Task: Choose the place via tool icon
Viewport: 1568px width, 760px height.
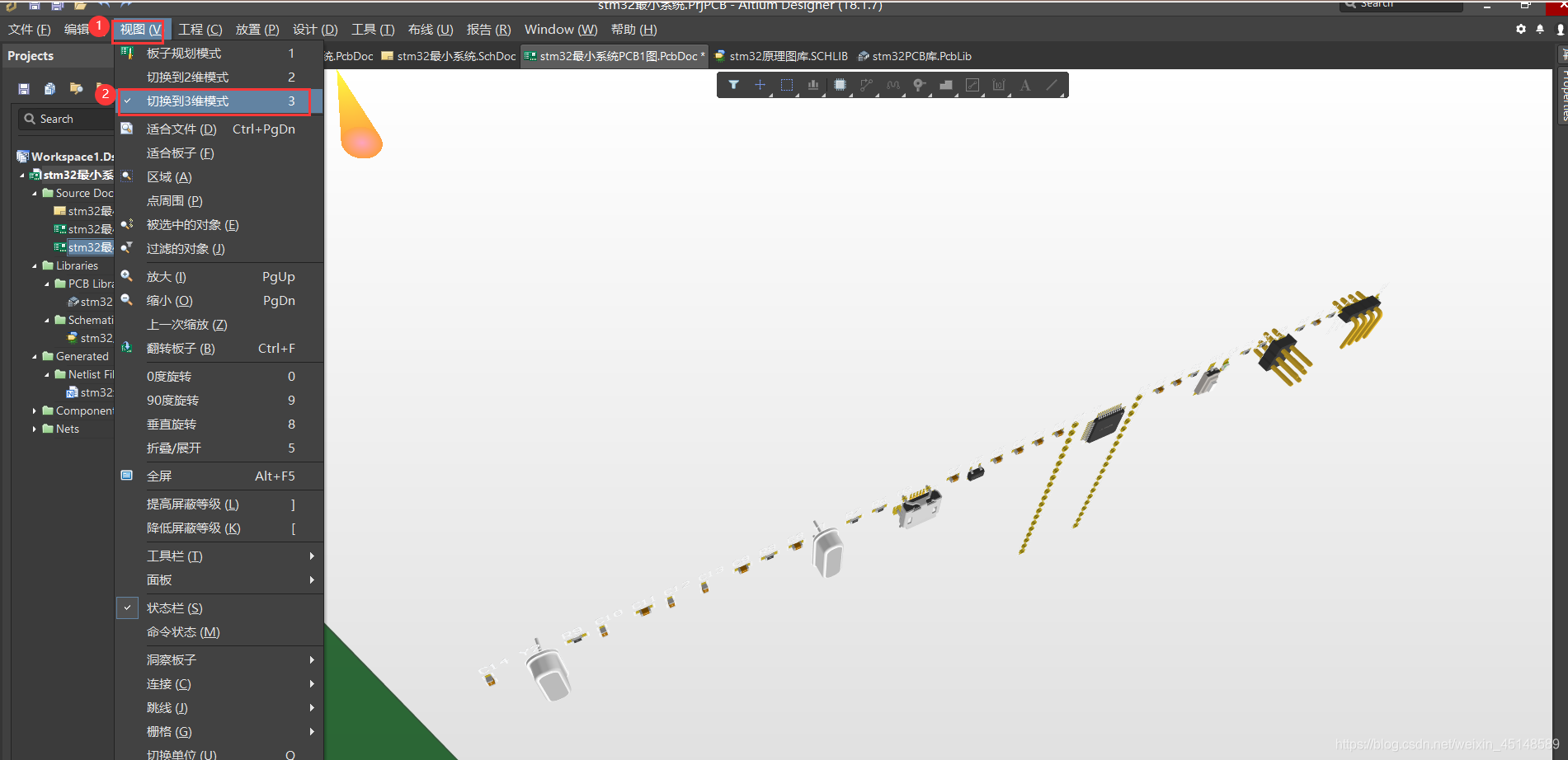Action: (919, 85)
